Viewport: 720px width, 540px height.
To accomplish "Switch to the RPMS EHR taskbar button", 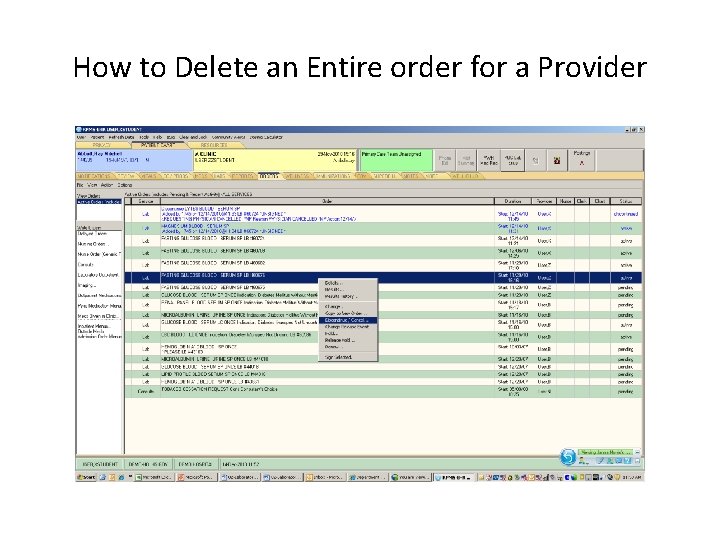I will (x=454, y=478).
